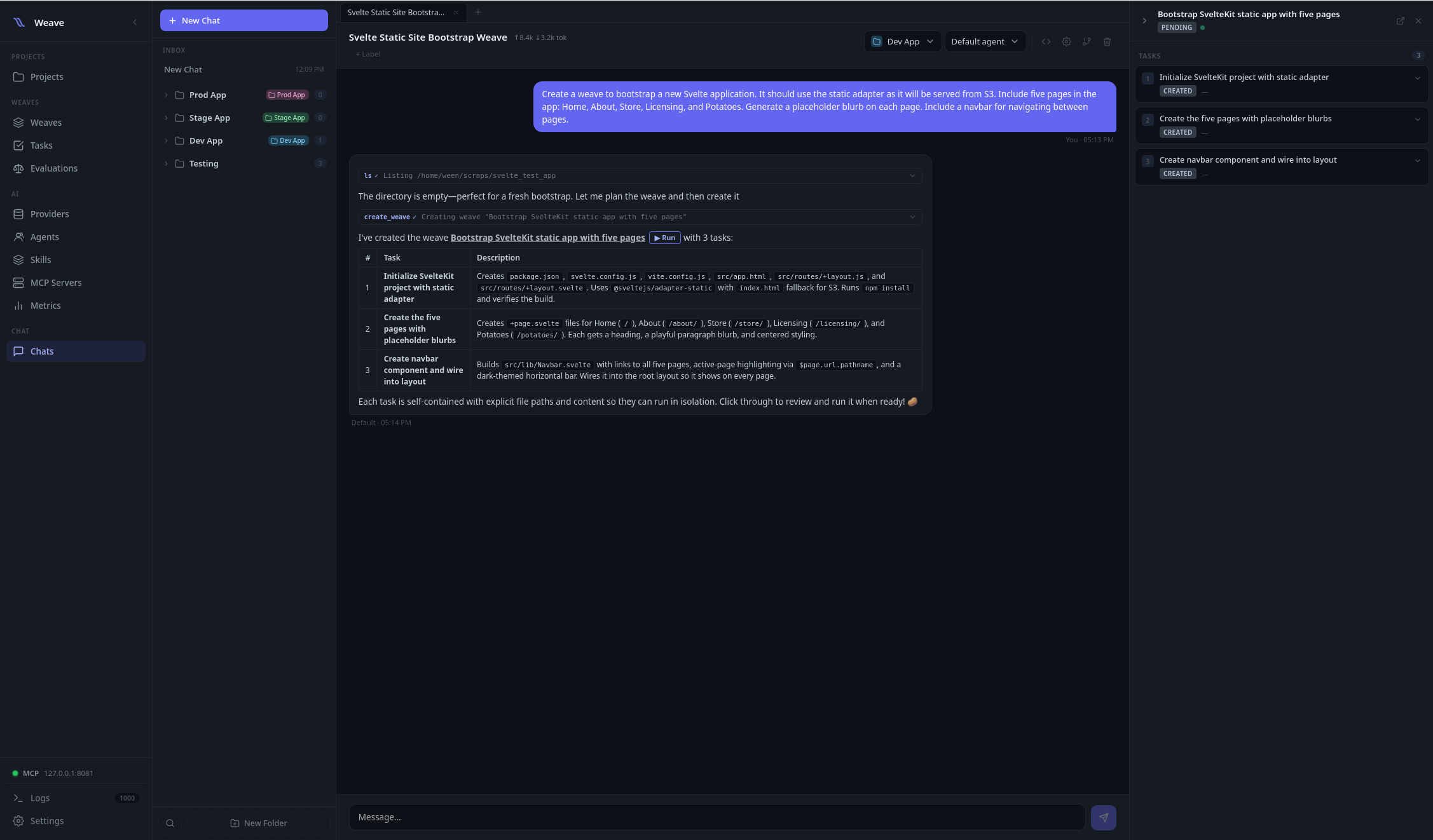Click the @sveltejs/adapter-static code text
Viewport: 1433px width, 840px height.
pos(662,288)
